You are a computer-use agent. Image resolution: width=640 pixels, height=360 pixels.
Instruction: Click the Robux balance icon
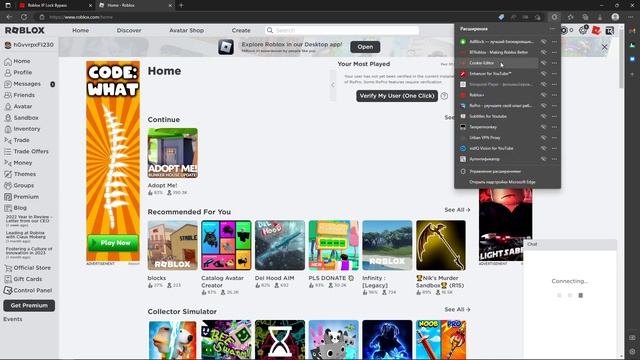(564, 30)
